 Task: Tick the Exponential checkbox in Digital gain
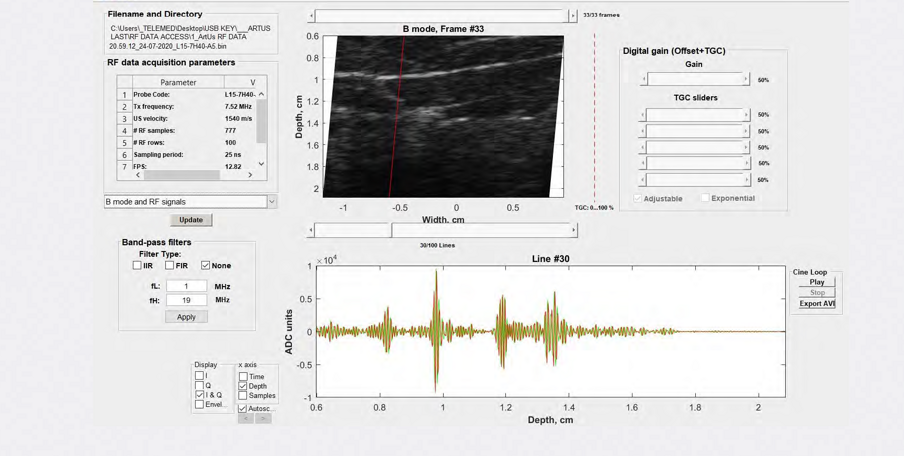705,198
